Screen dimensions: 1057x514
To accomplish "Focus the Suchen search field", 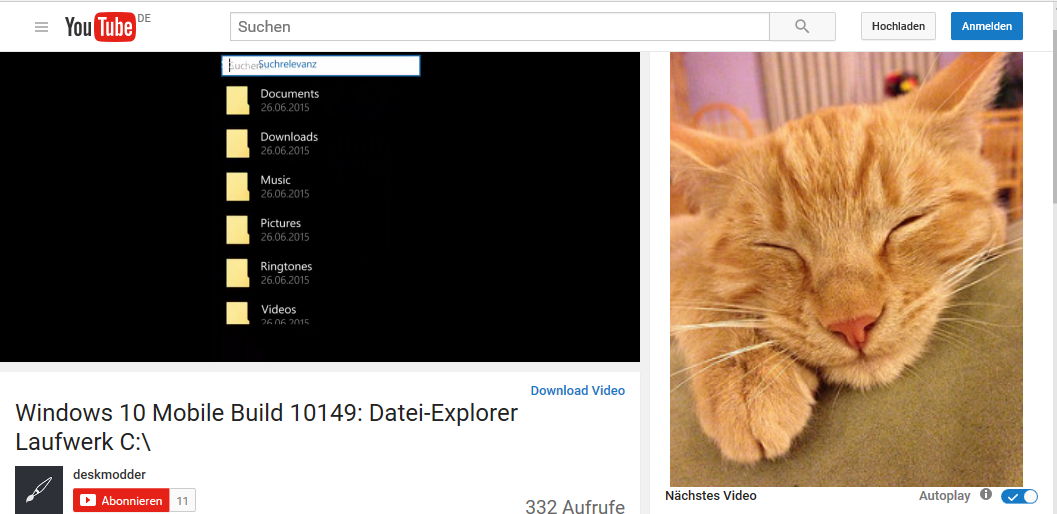I will point(500,26).
